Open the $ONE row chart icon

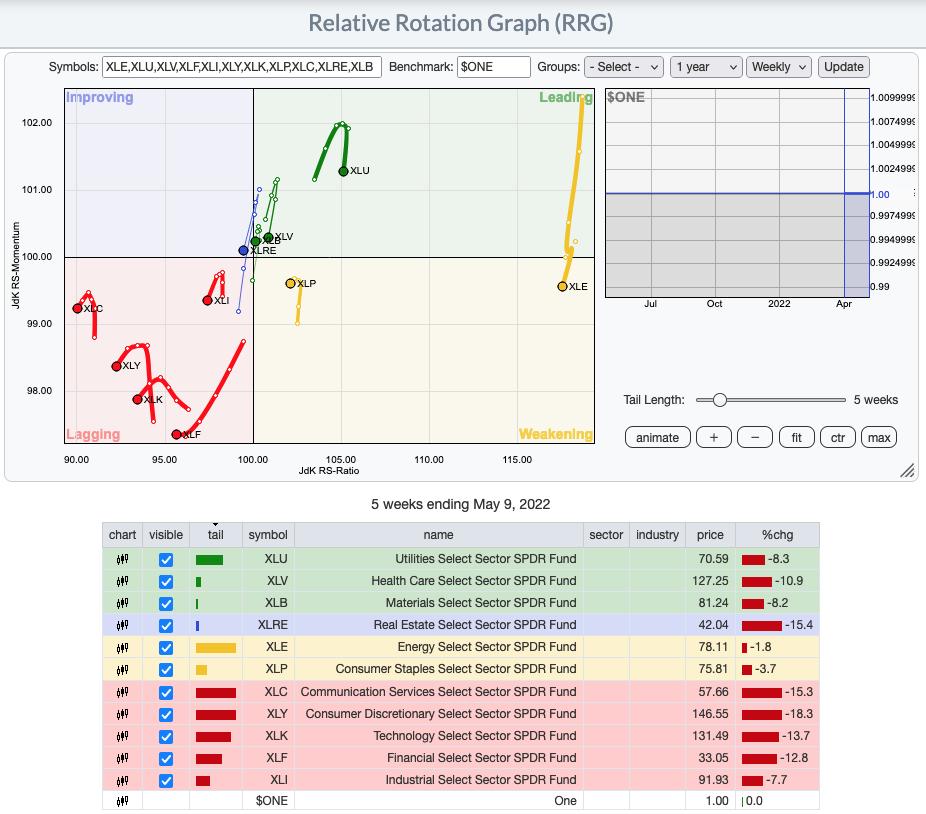[x=122, y=801]
